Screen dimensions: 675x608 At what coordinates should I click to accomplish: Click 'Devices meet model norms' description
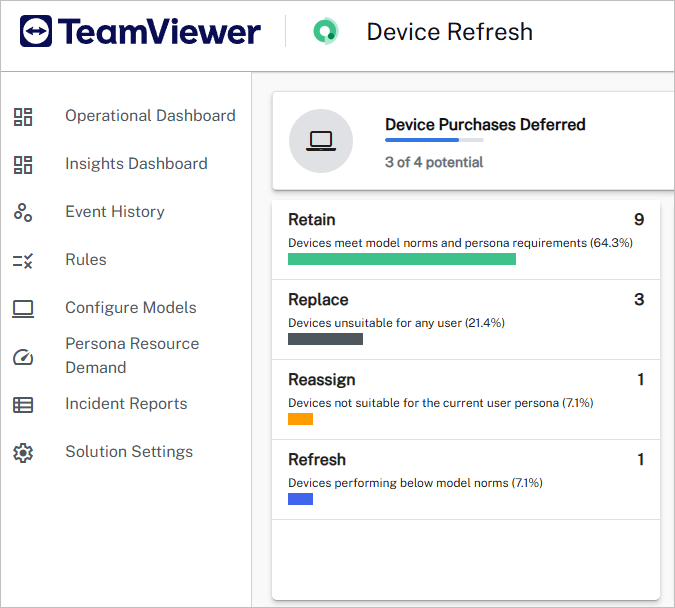(x=460, y=243)
